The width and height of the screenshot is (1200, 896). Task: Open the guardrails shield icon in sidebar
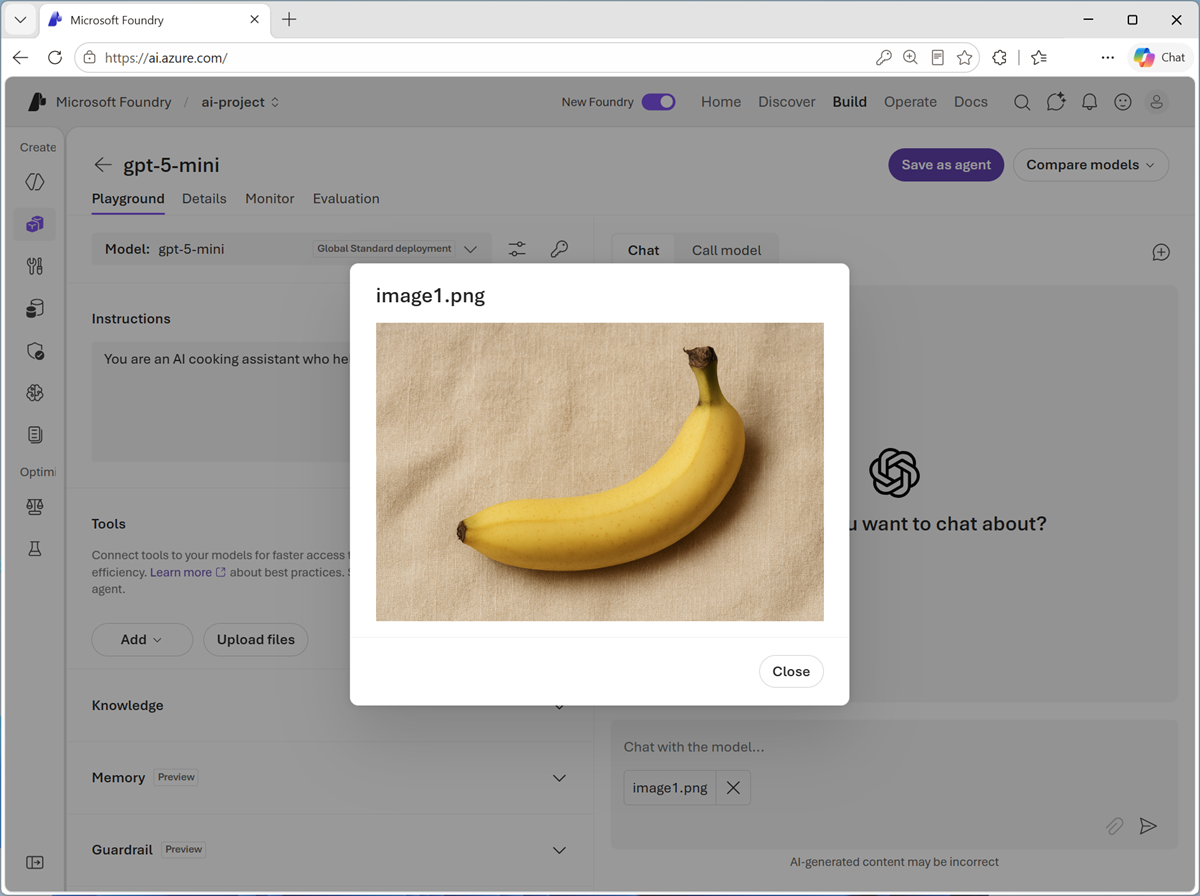35,351
